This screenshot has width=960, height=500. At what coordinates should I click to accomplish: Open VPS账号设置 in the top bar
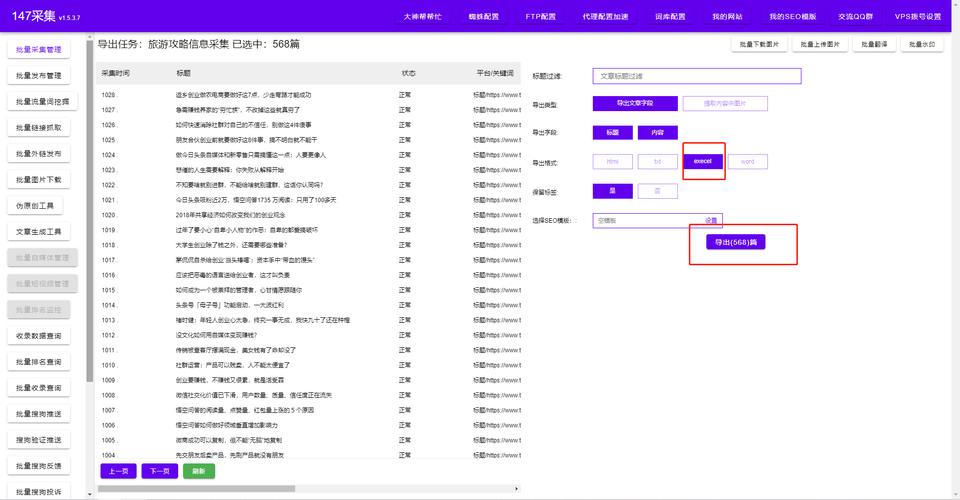(x=917, y=17)
